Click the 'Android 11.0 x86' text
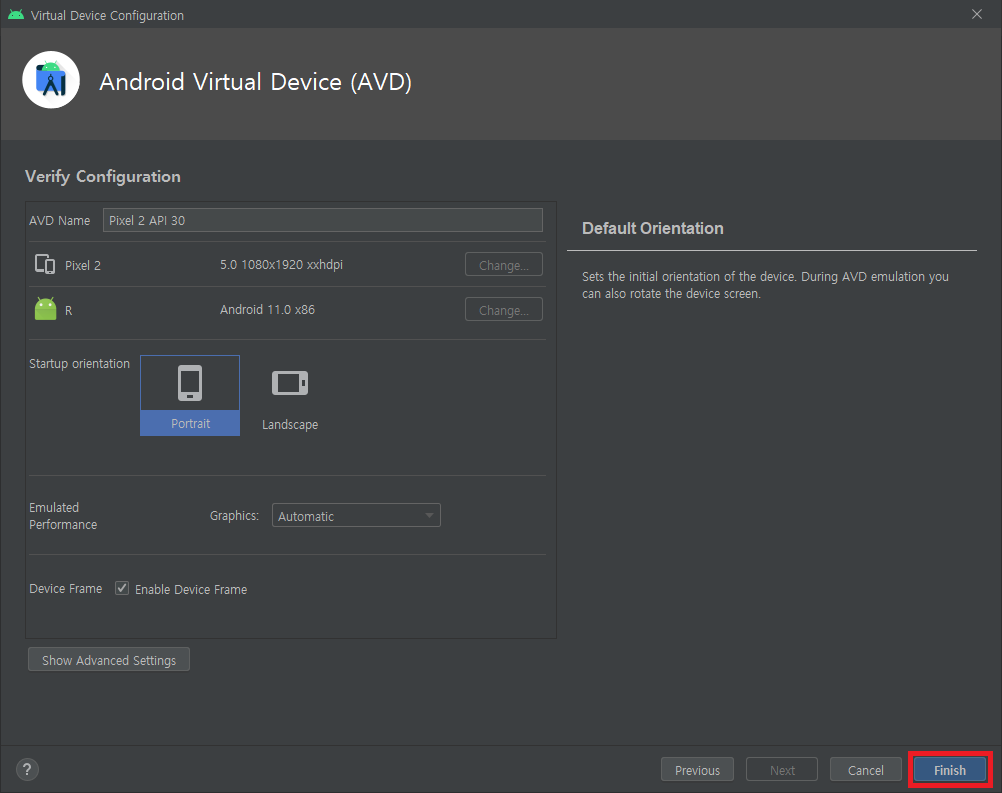The width and height of the screenshot is (1002, 793). coord(267,309)
